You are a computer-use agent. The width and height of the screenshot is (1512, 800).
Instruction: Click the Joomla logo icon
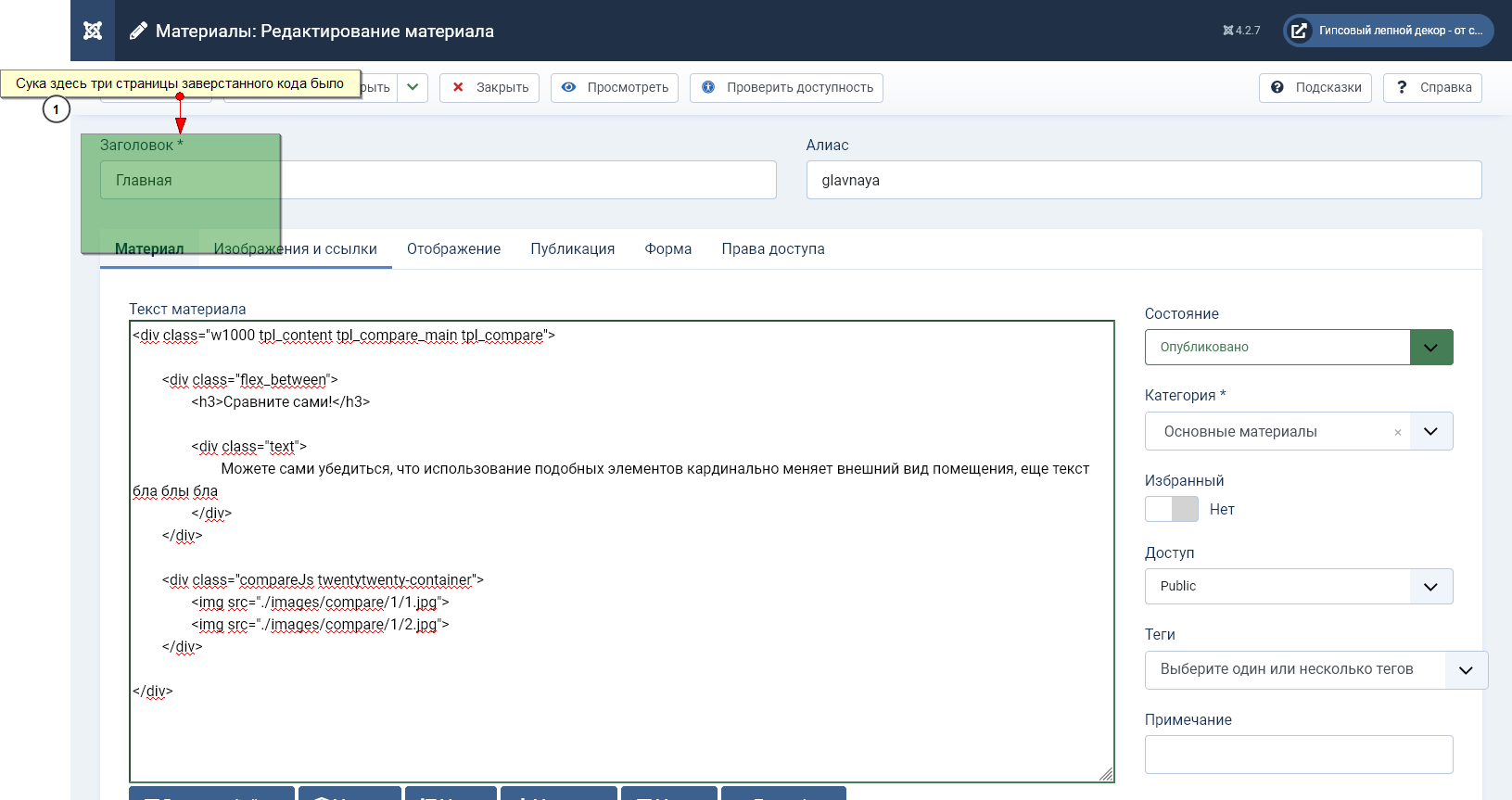(93, 31)
